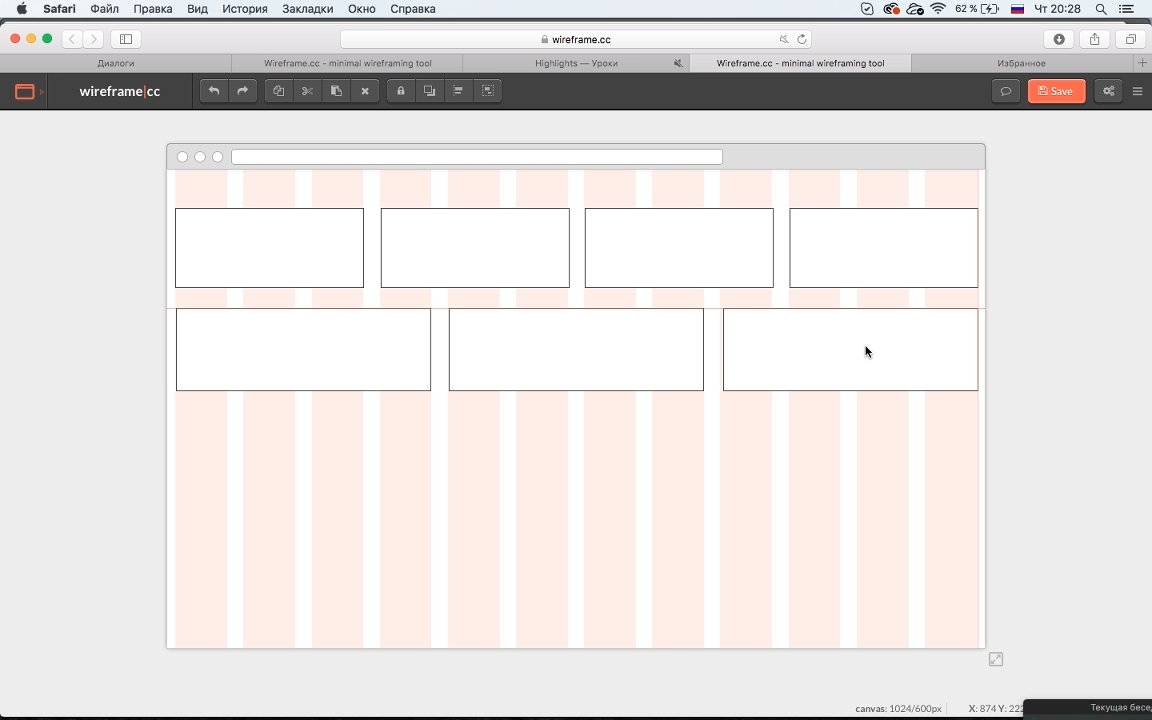Click the Paste clipboard icon
The image size is (1152, 720).
tap(336, 91)
